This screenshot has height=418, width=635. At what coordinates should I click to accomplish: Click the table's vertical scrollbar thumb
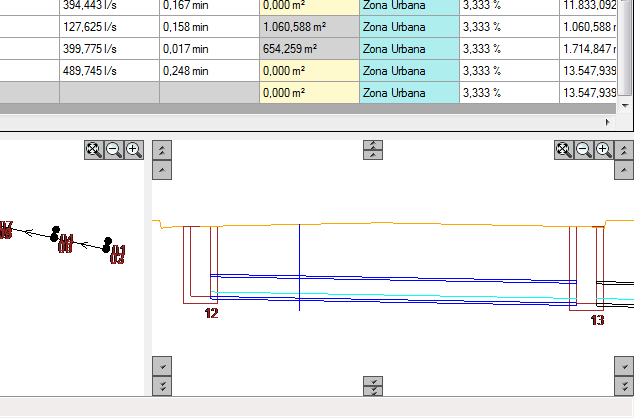coord(625,48)
